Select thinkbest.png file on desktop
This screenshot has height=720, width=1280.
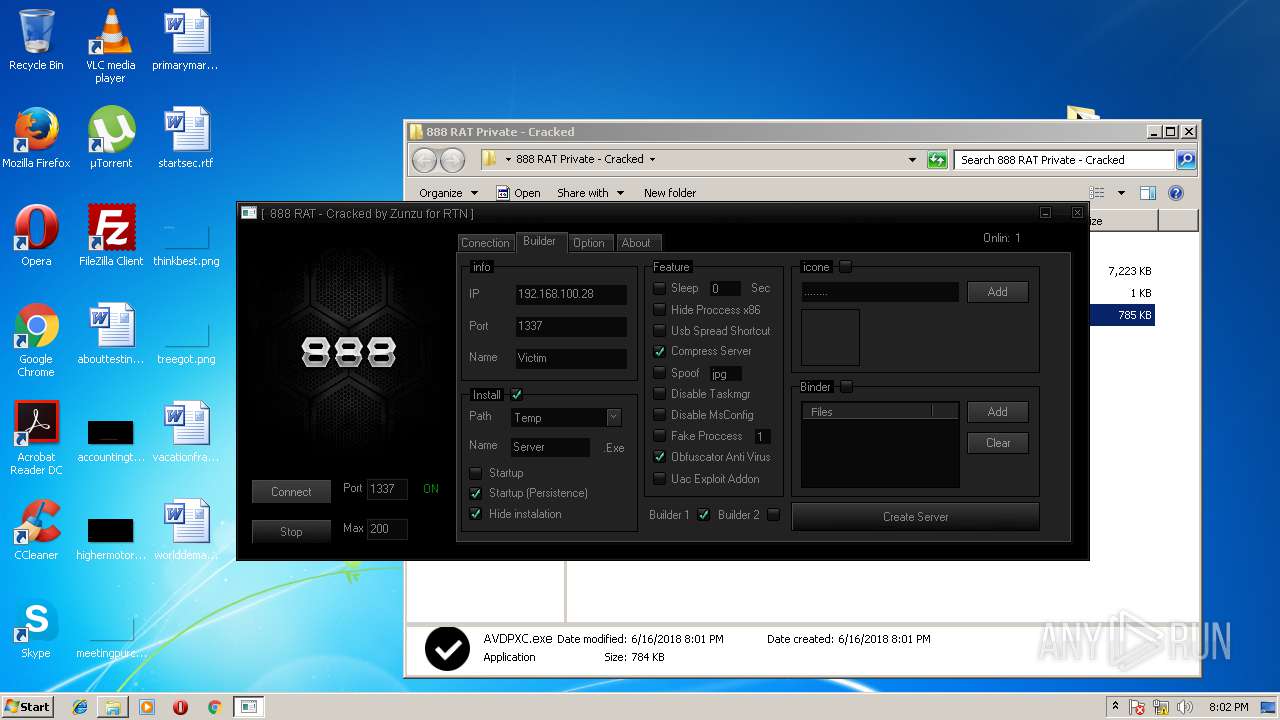186,246
